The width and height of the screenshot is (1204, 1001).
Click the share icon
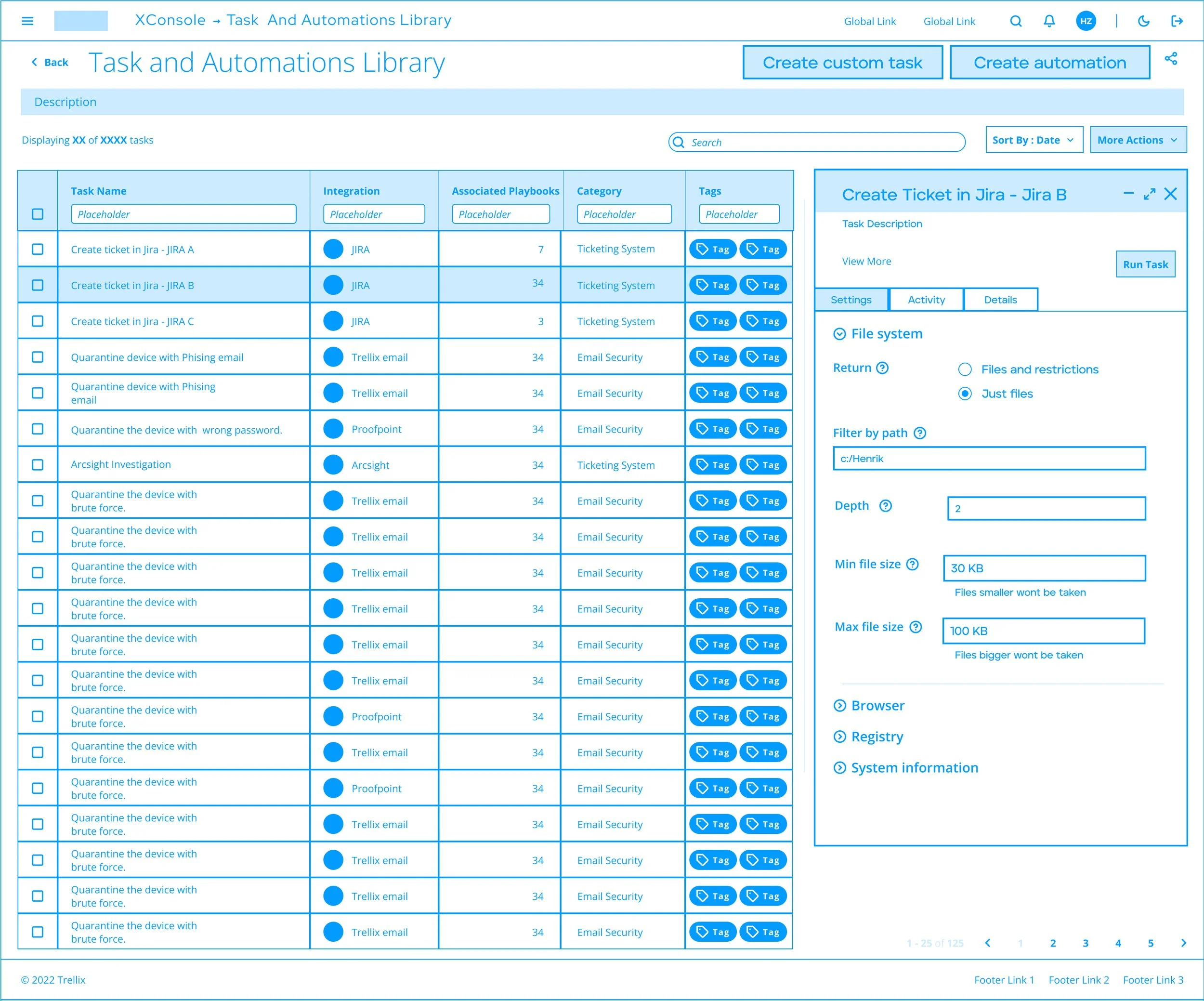(x=1171, y=58)
